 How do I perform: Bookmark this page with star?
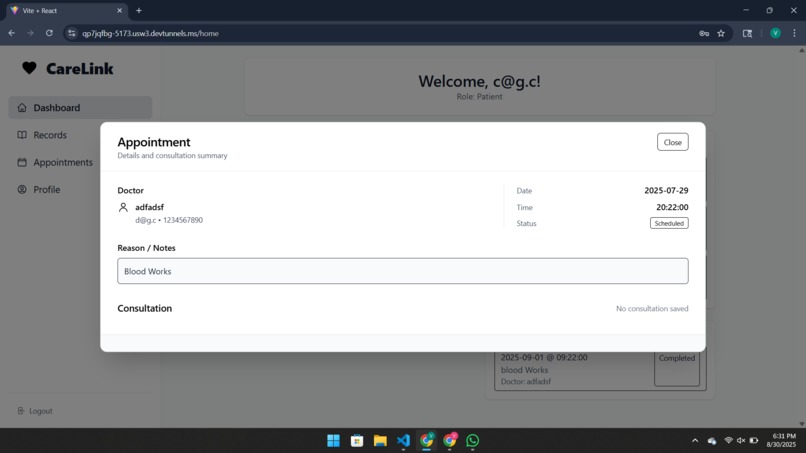click(721, 33)
